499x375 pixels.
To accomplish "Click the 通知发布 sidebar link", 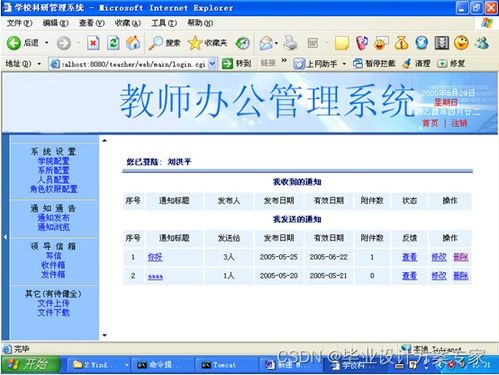I will (x=53, y=218).
